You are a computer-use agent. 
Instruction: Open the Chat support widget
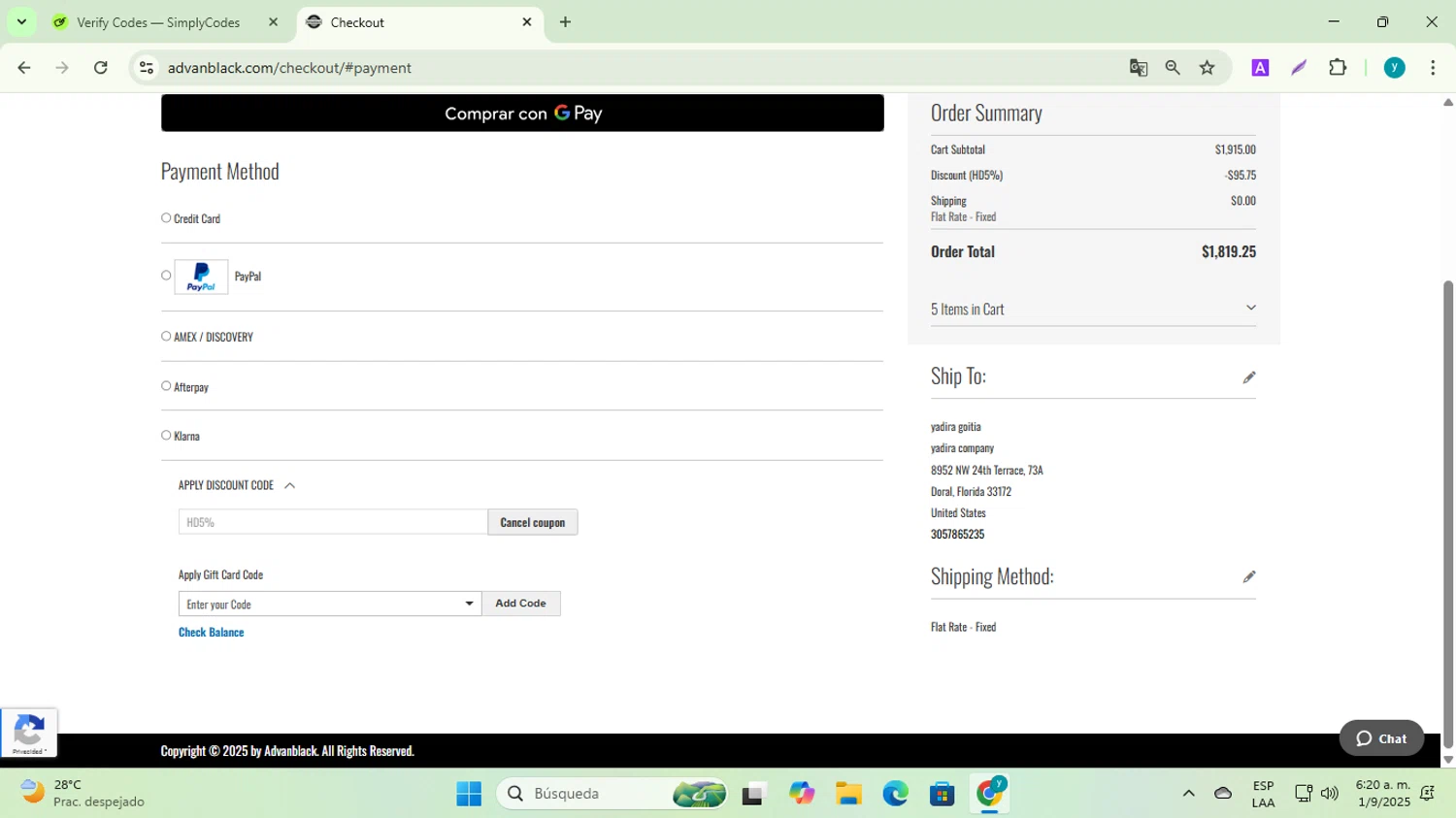tap(1381, 738)
